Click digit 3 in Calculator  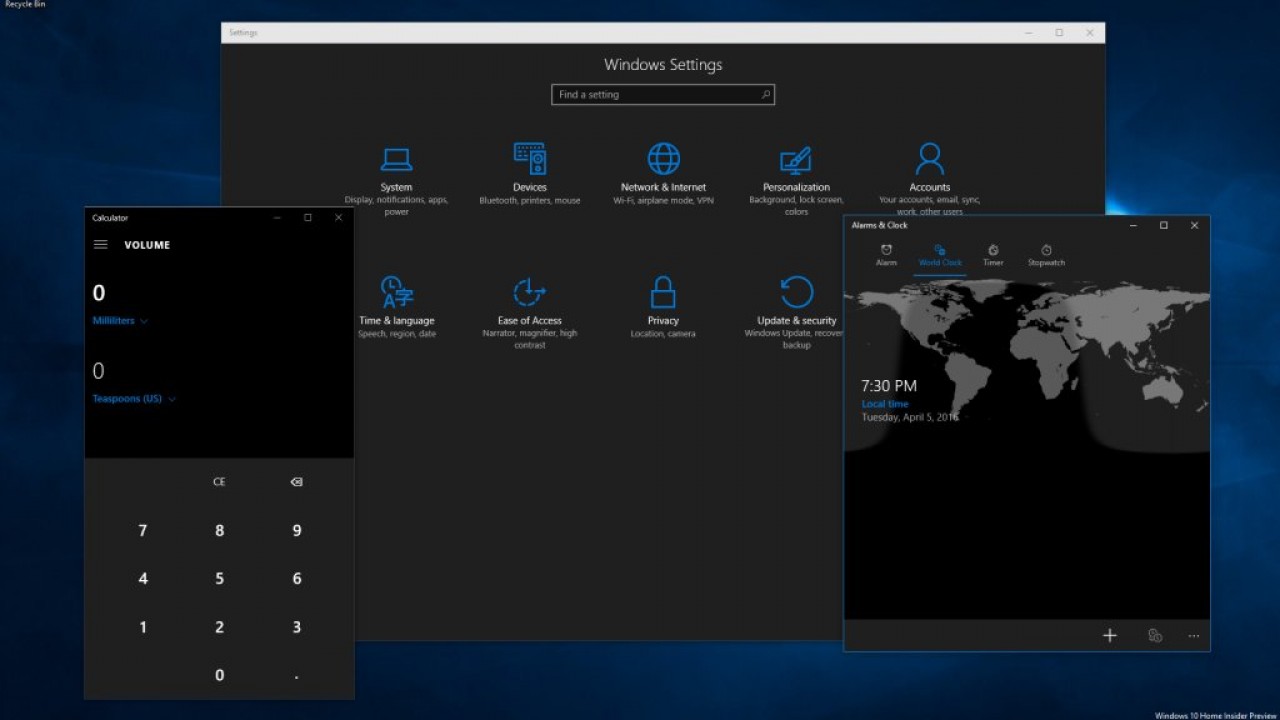tap(296, 627)
